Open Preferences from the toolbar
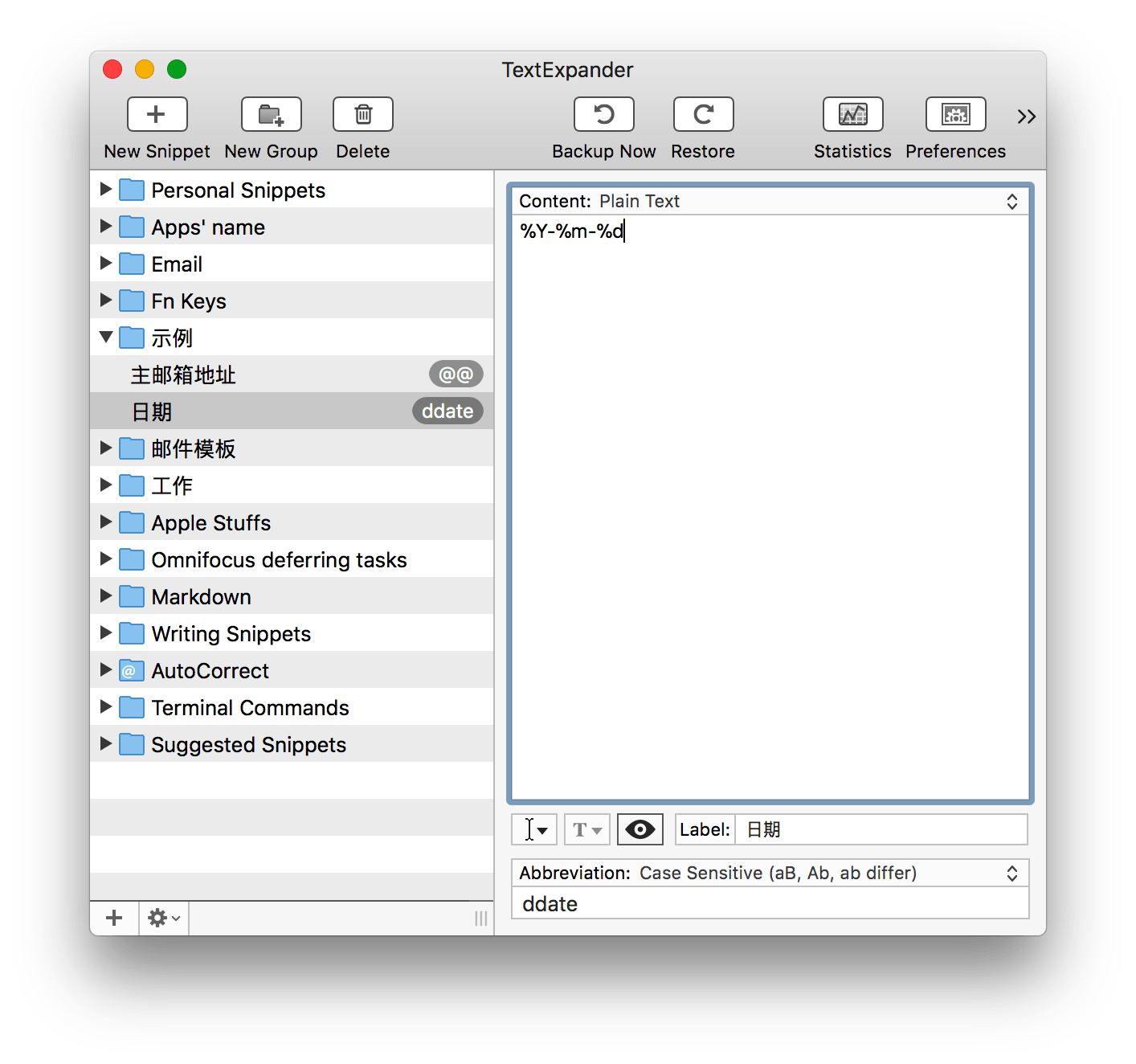Screen dimensions: 1136x1064 click(955, 115)
